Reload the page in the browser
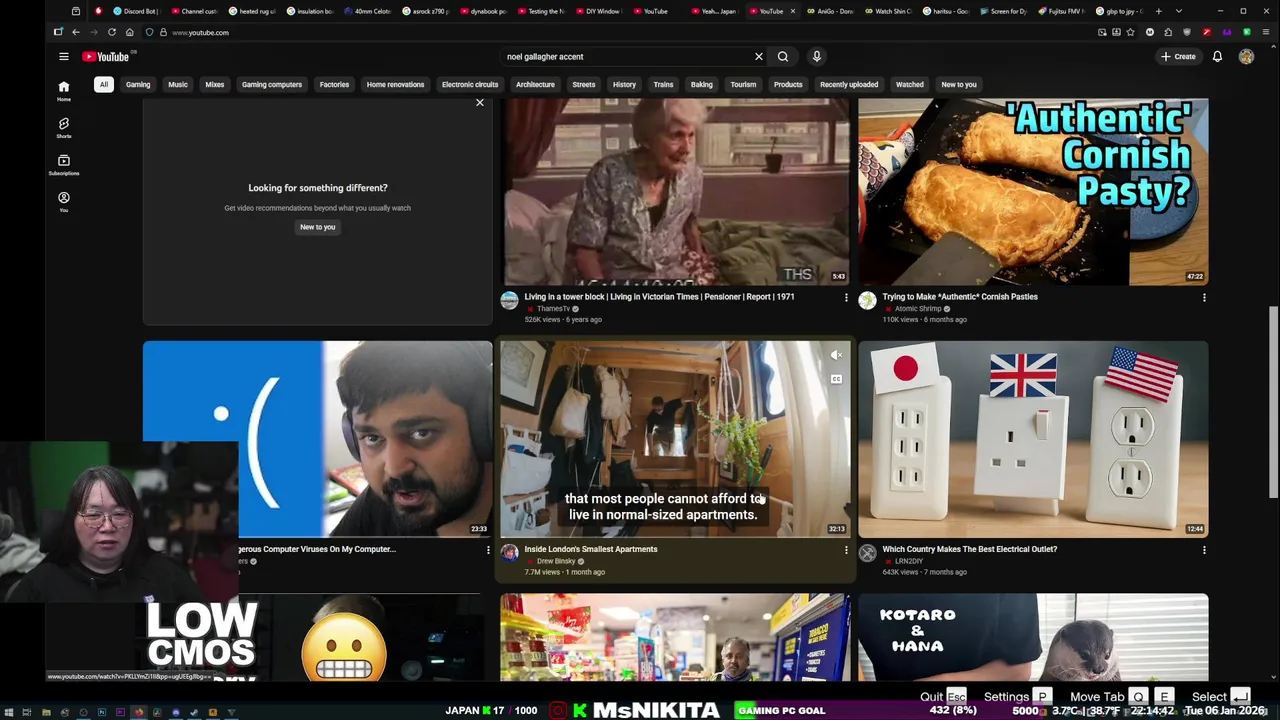Image resolution: width=1280 pixels, height=720 pixels. (x=111, y=32)
